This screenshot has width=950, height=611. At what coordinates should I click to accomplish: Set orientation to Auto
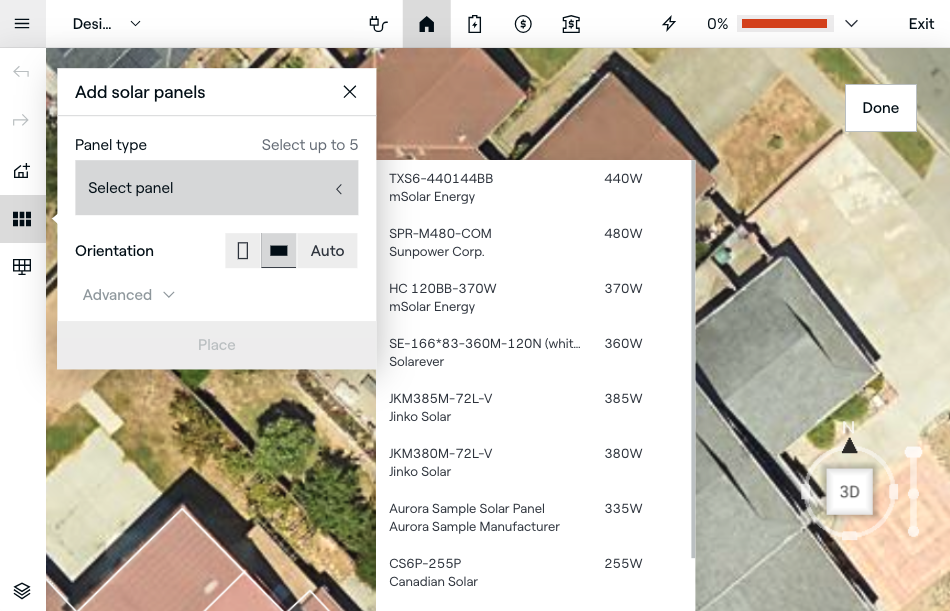point(327,251)
